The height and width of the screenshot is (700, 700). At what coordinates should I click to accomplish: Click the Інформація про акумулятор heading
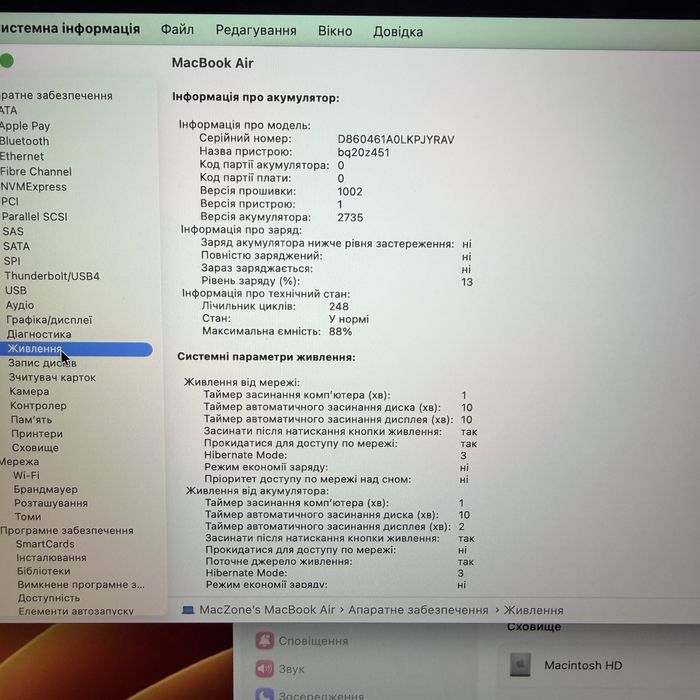point(256,97)
